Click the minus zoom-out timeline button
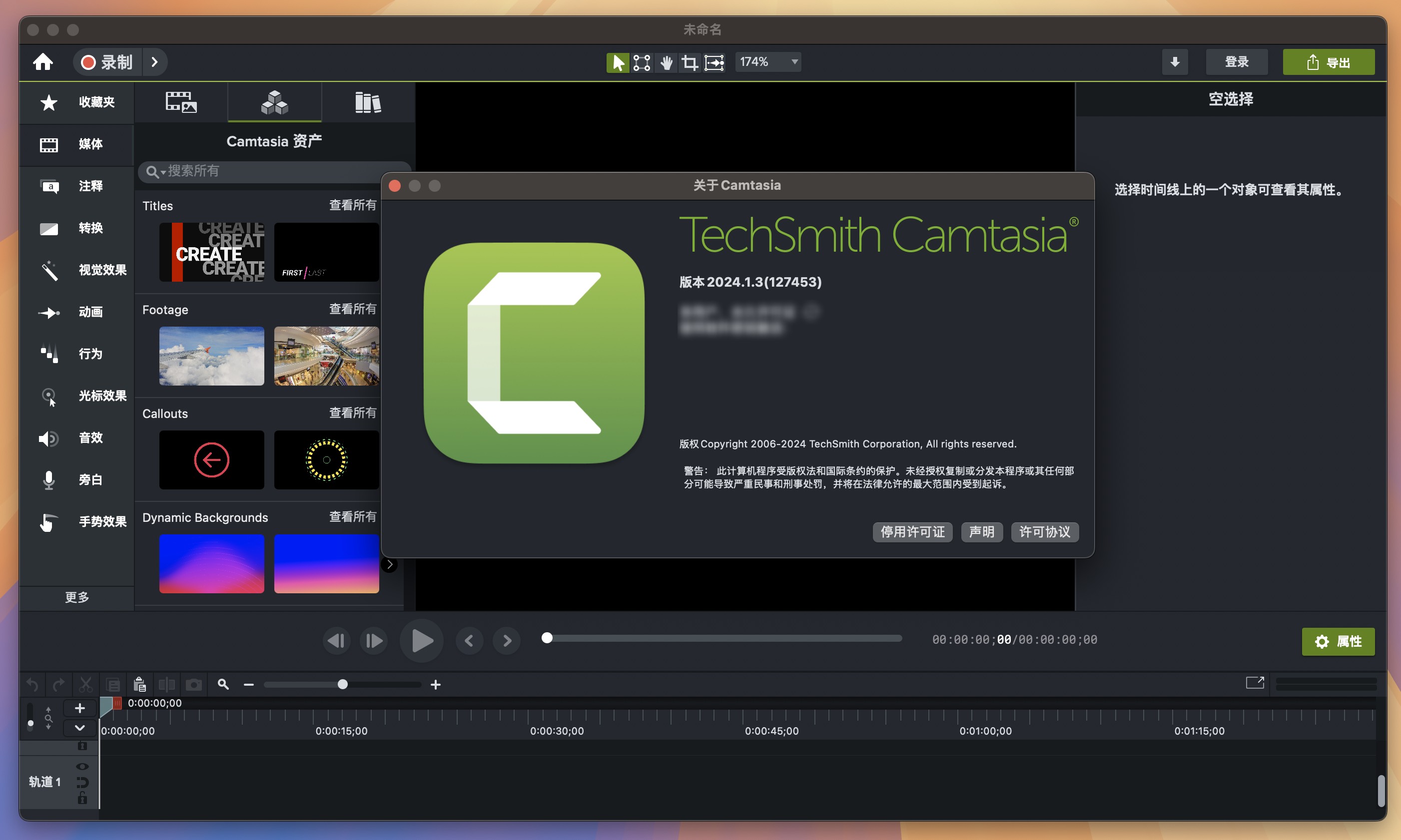Image resolution: width=1401 pixels, height=840 pixels. tap(249, 685)
